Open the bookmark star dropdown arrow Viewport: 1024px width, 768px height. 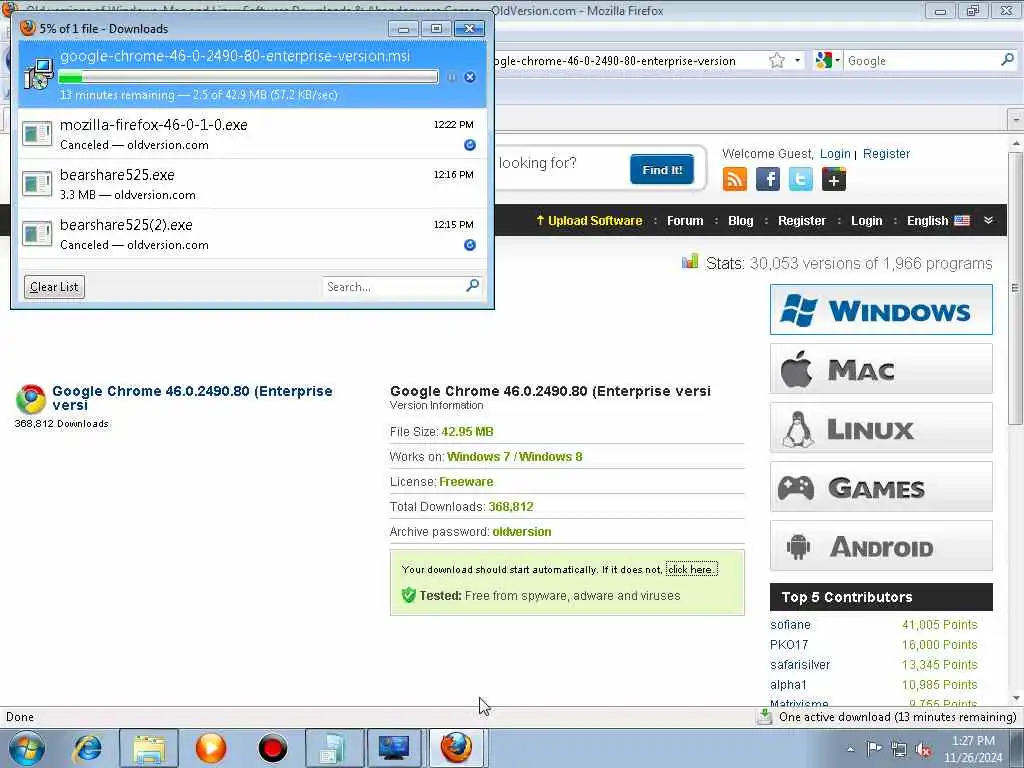[797, 61]
